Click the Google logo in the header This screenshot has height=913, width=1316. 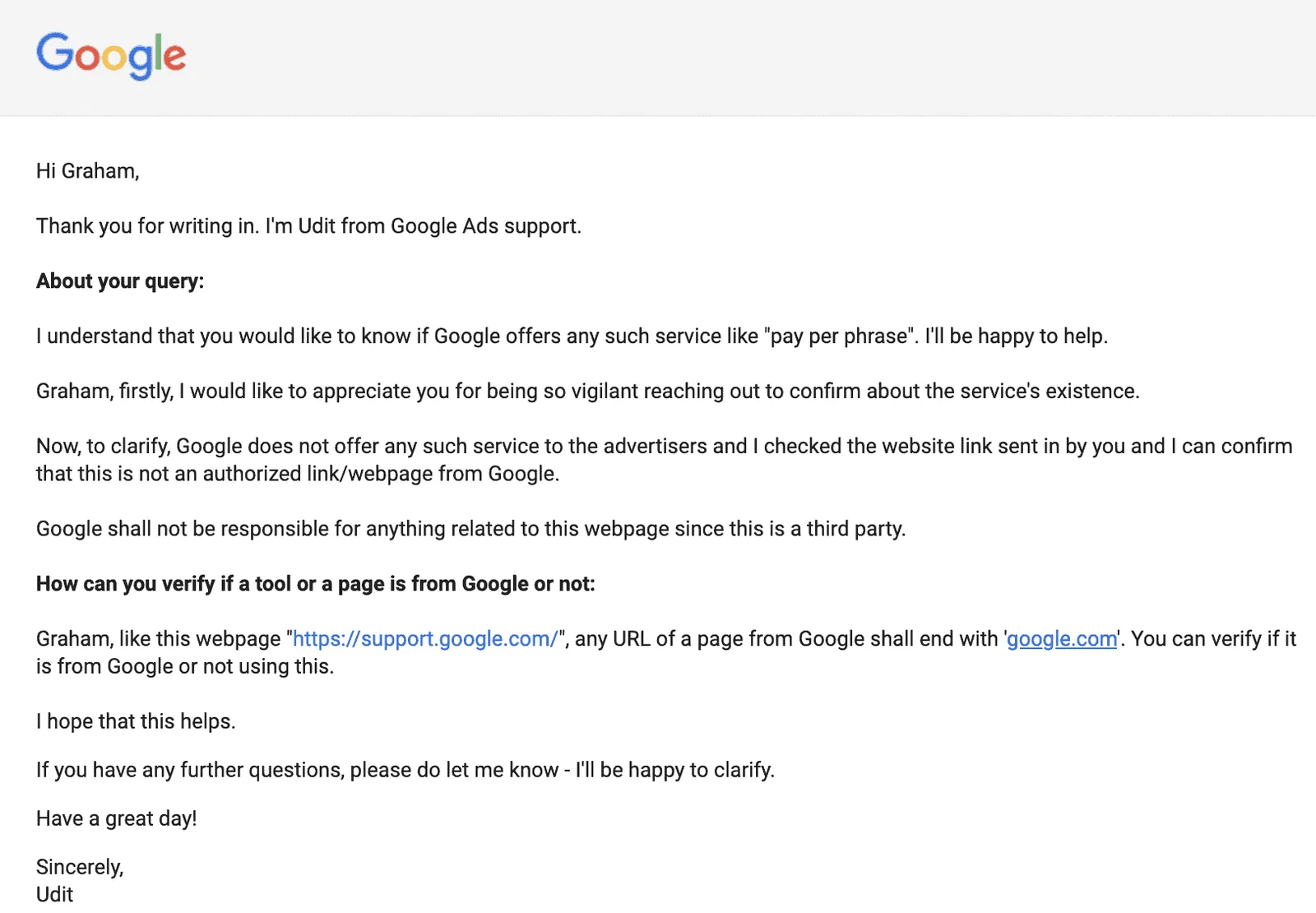click(111, 56)
